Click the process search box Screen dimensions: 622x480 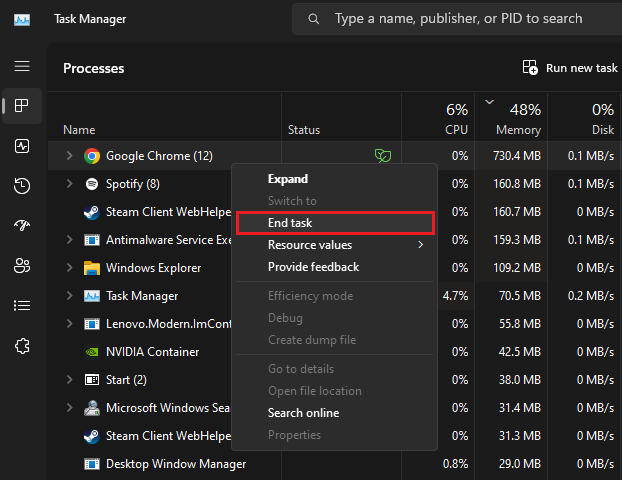tap(460, 19)
